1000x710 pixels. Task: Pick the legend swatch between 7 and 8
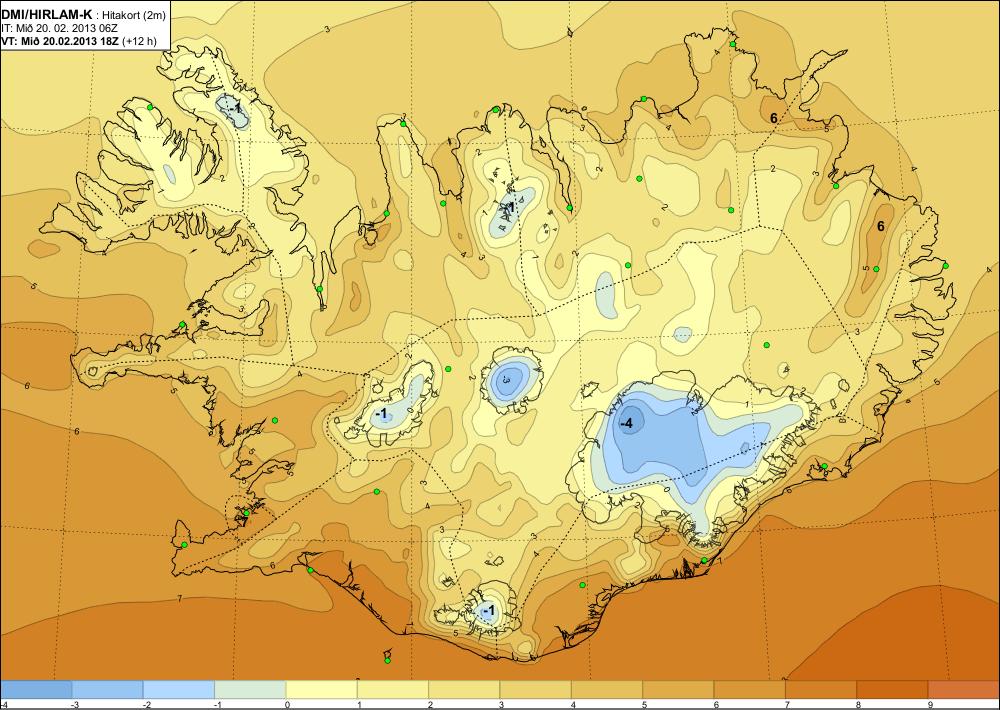click(x=821, y=690)
